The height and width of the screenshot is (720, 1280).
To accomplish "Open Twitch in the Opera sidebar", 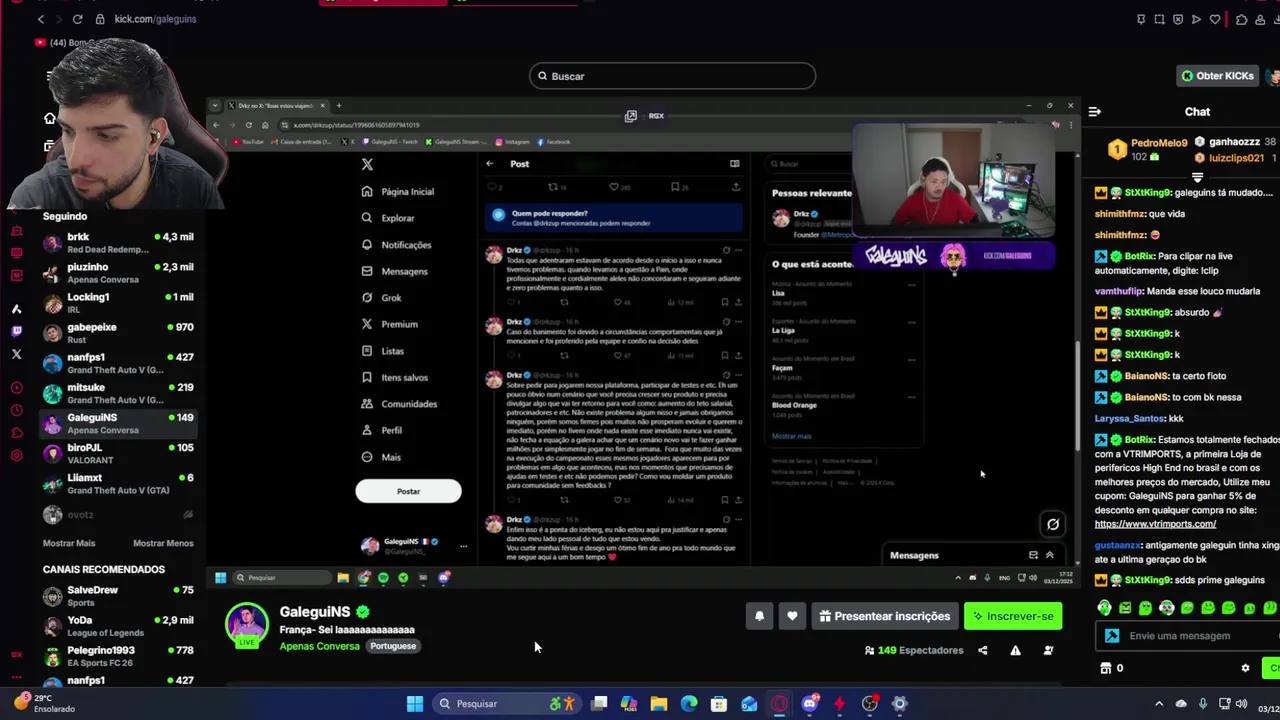I will (x=16, y=331).
